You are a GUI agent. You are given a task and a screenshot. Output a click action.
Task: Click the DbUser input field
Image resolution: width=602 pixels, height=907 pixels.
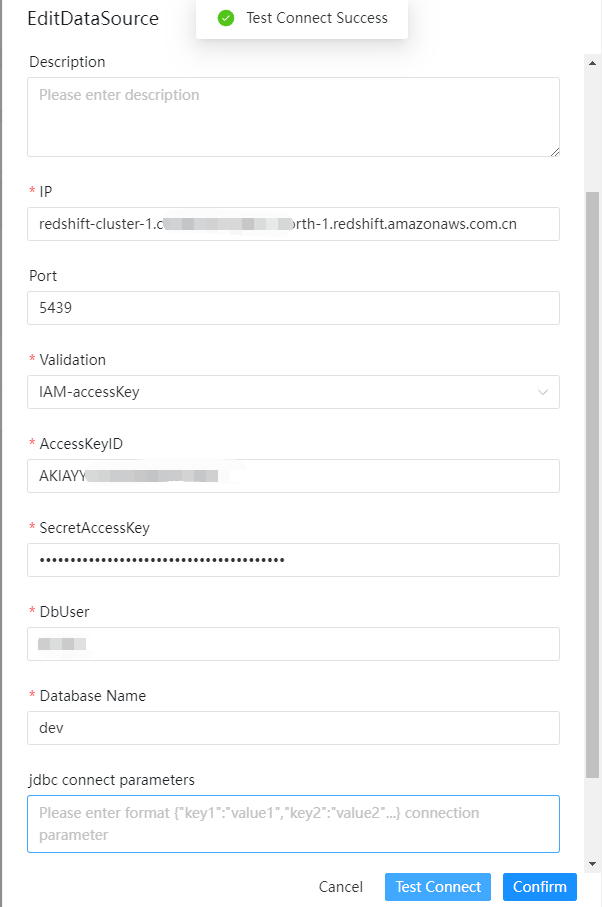[x=293, y=644]
